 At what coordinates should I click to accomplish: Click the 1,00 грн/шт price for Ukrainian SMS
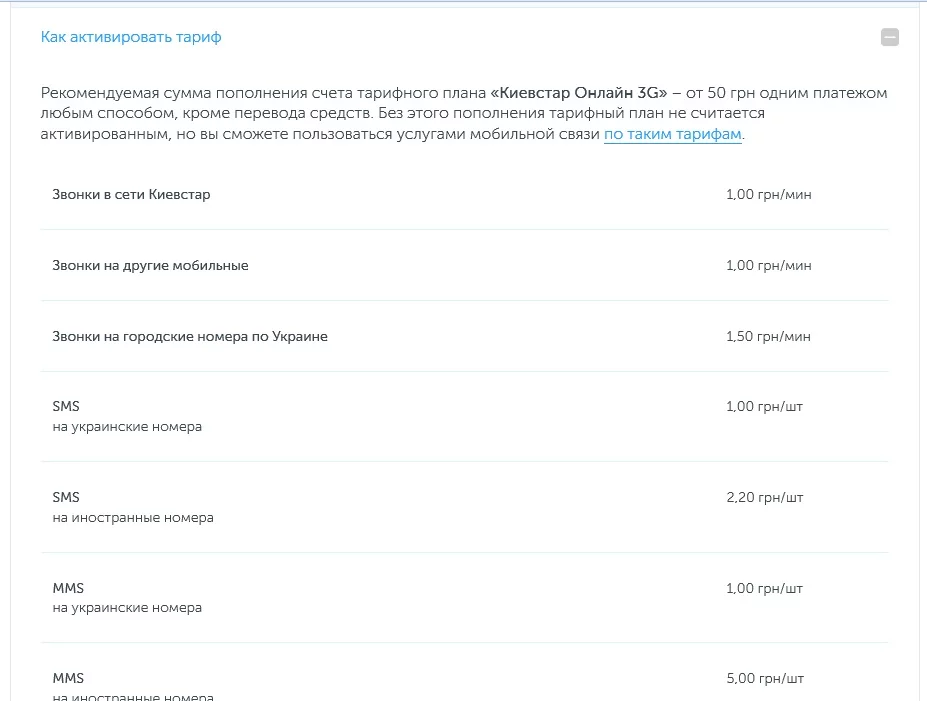pyautogui.click(x=764, y=407)
